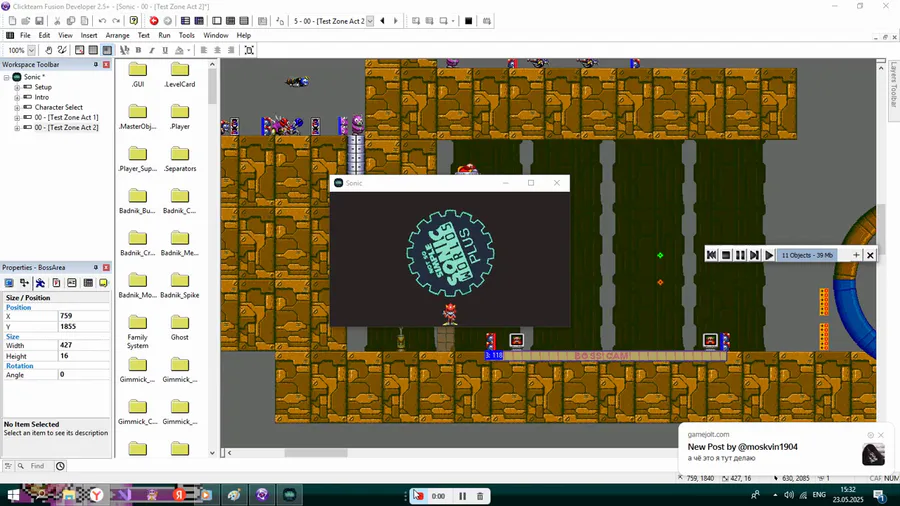
Task: Click the black square stop icon
Action: 468,21
